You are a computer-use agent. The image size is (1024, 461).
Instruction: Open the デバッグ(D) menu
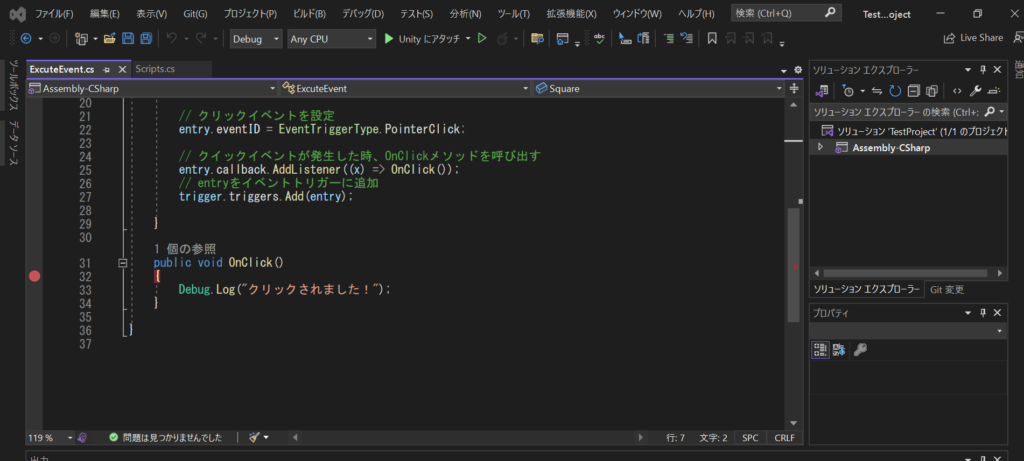[x=363, y=14]
